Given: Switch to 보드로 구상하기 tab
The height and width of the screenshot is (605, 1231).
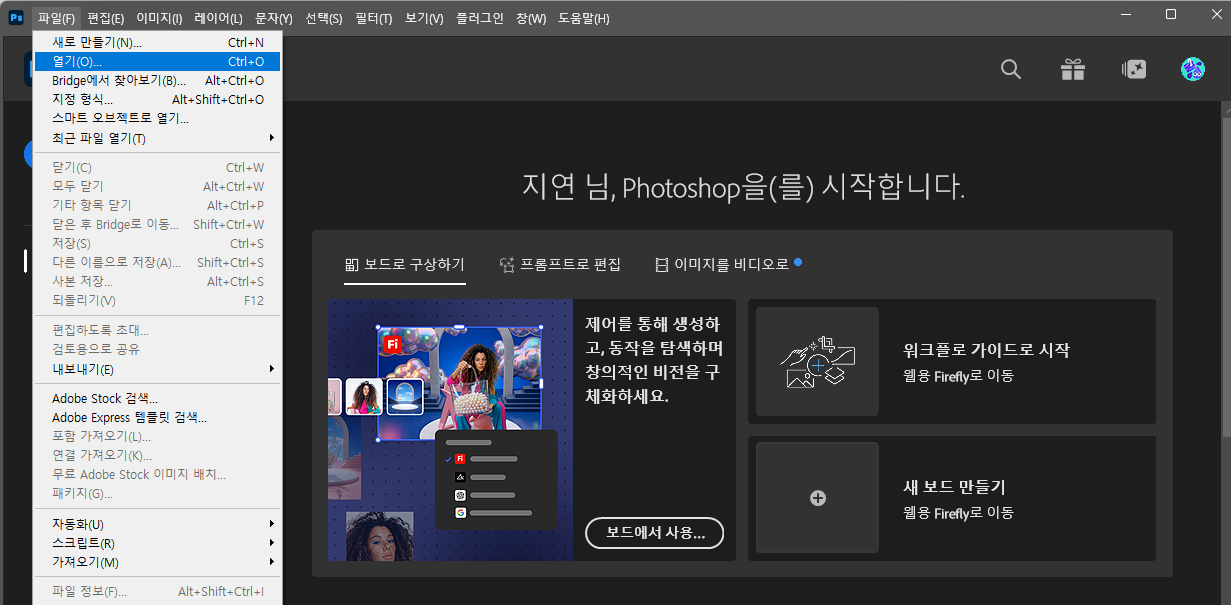Looking at the screenshot, I should tap(405, 264).
